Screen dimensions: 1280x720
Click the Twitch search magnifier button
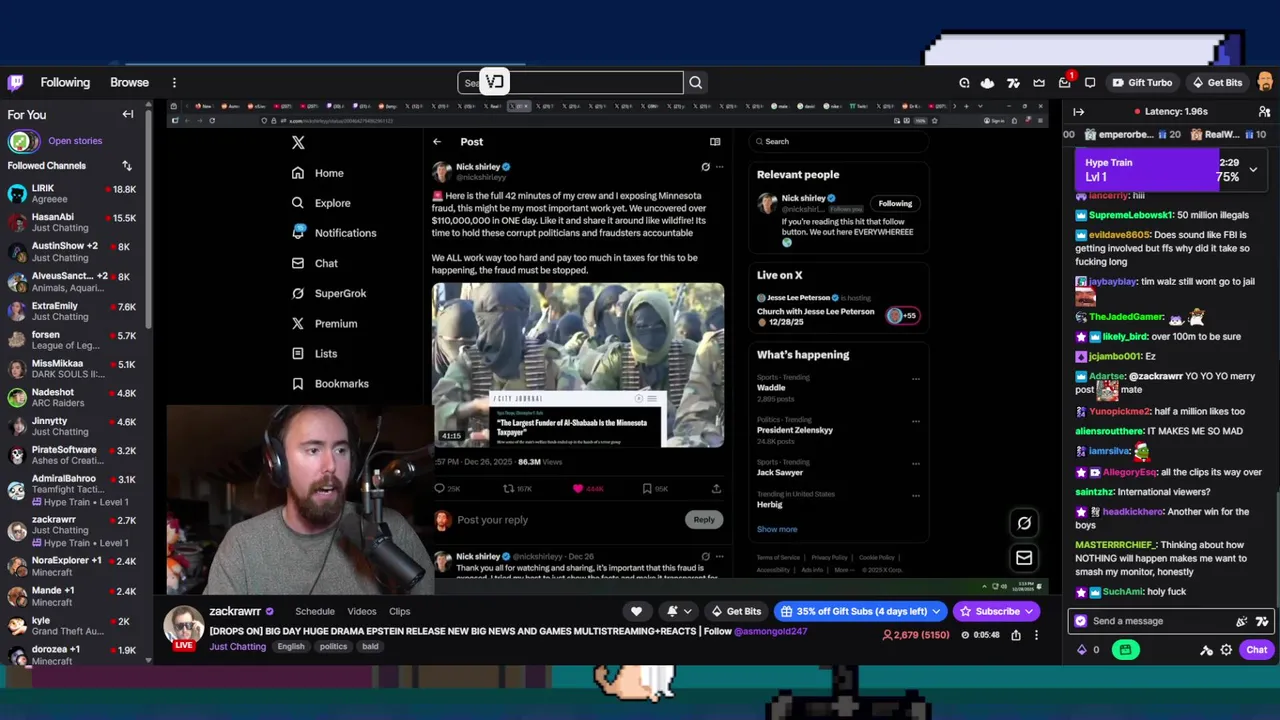pos(696,83)
